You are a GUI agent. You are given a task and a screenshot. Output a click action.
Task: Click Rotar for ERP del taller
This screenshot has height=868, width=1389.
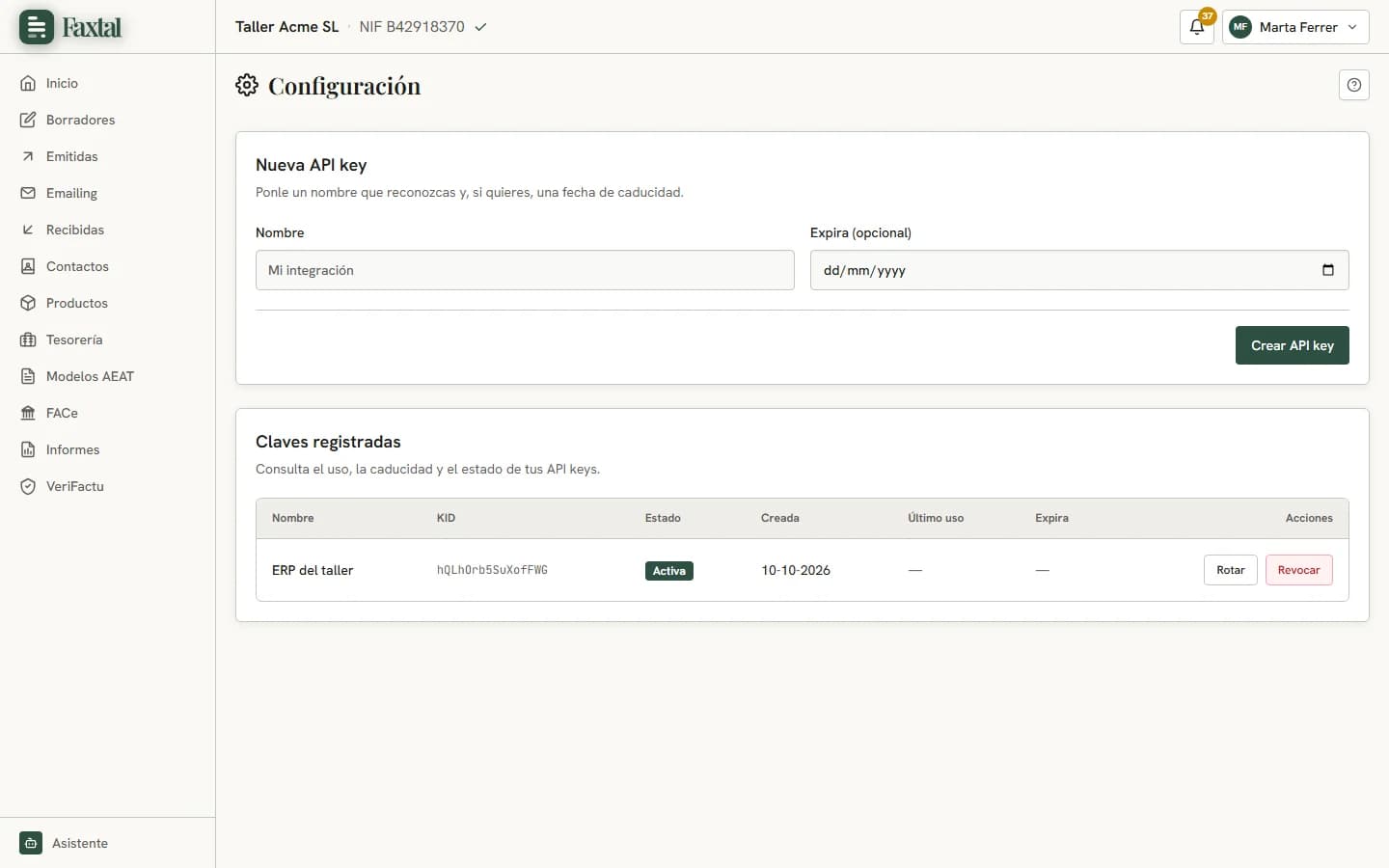[x=1231, y=570]
